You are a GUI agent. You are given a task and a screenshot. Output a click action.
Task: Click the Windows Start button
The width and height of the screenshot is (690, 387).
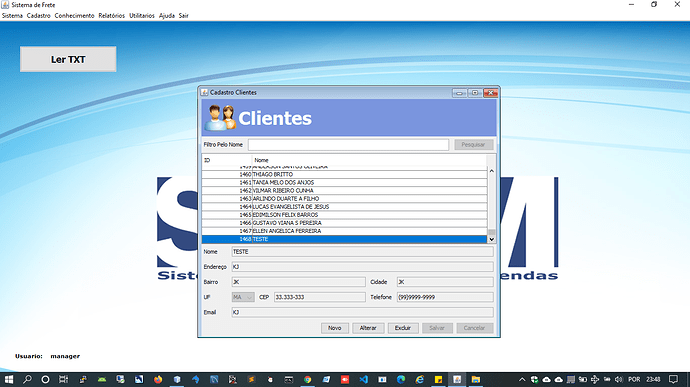tap(9, 379)
